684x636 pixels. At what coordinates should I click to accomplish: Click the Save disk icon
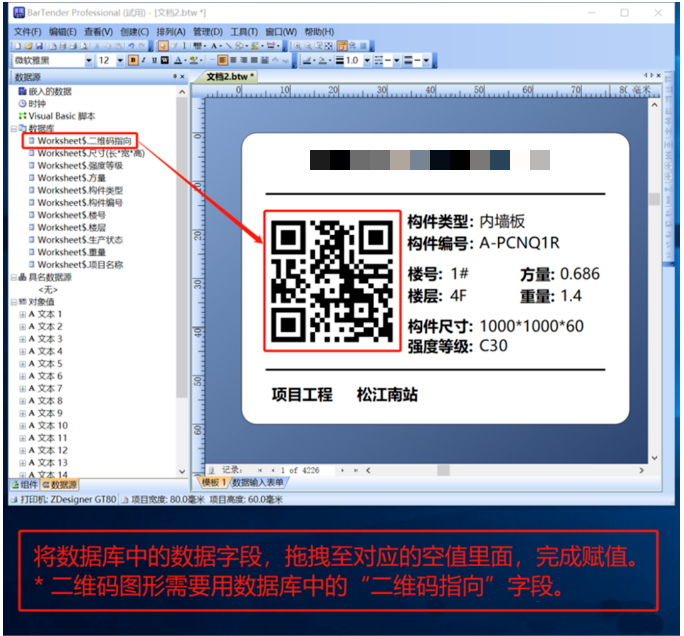coord(39,46)
